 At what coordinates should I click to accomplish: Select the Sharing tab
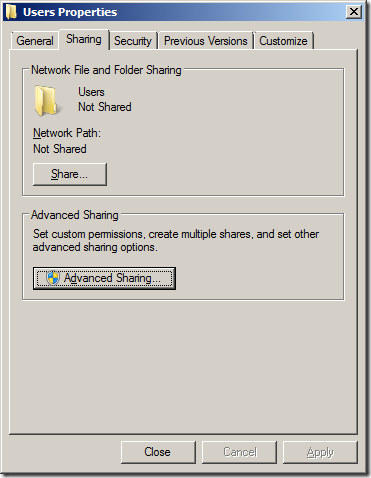coord(84,39)
